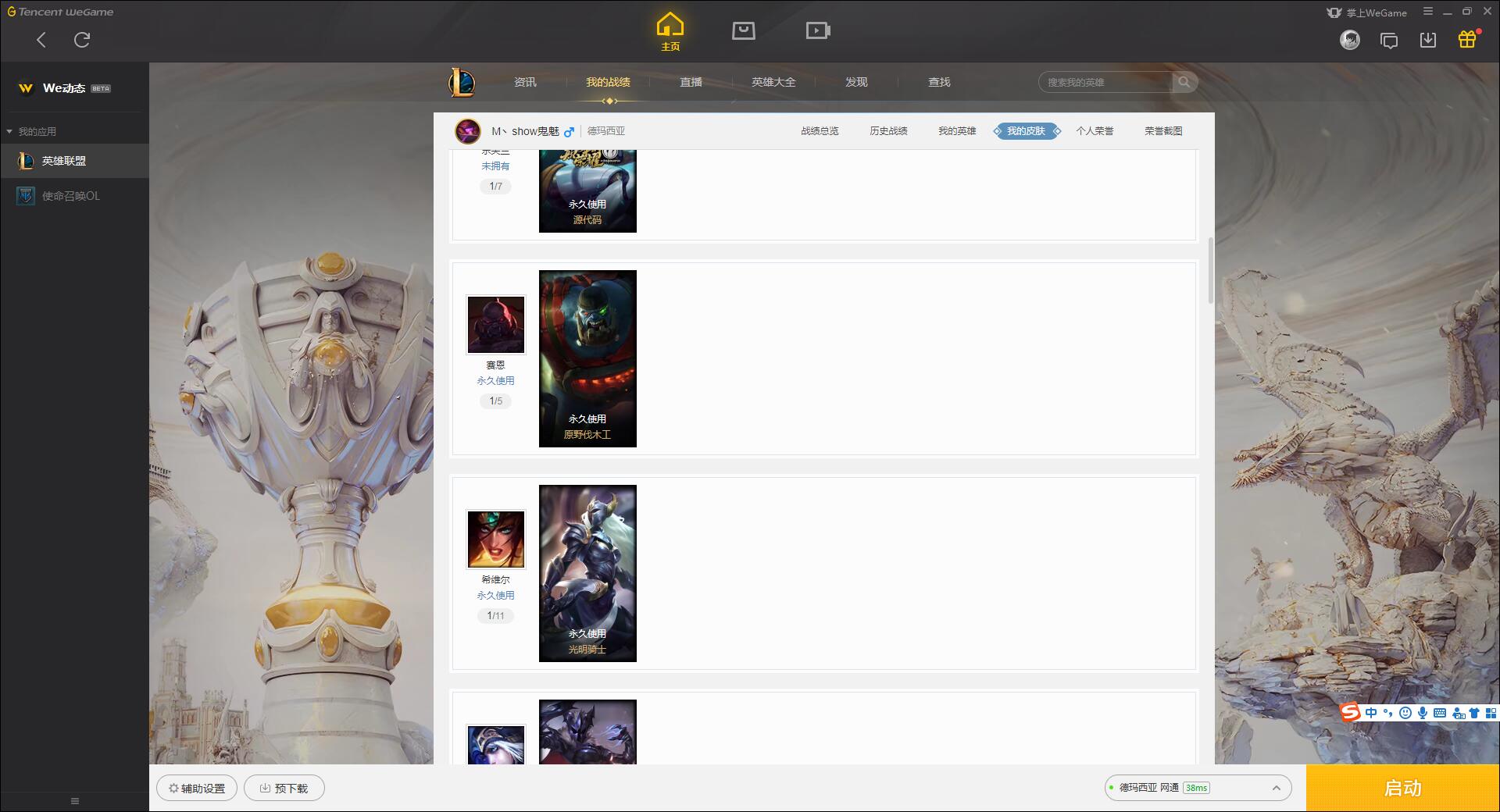1500x812 pixels.
Task: Switch to 我的英雄 sub-tab
Action: [x=957, y=131]
